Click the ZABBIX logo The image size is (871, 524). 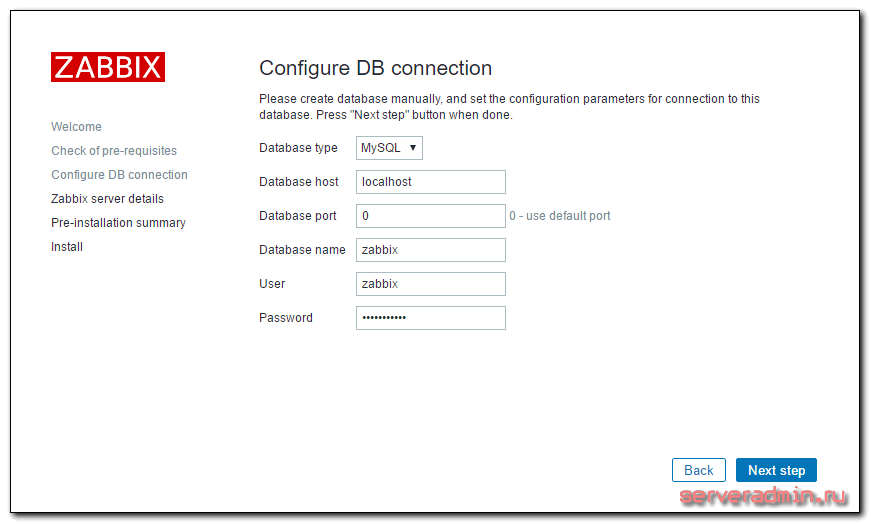[x=108, y=67]
